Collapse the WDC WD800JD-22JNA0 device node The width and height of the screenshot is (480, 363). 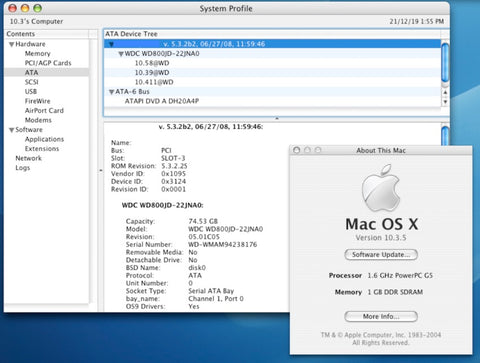tap(121, 54)
